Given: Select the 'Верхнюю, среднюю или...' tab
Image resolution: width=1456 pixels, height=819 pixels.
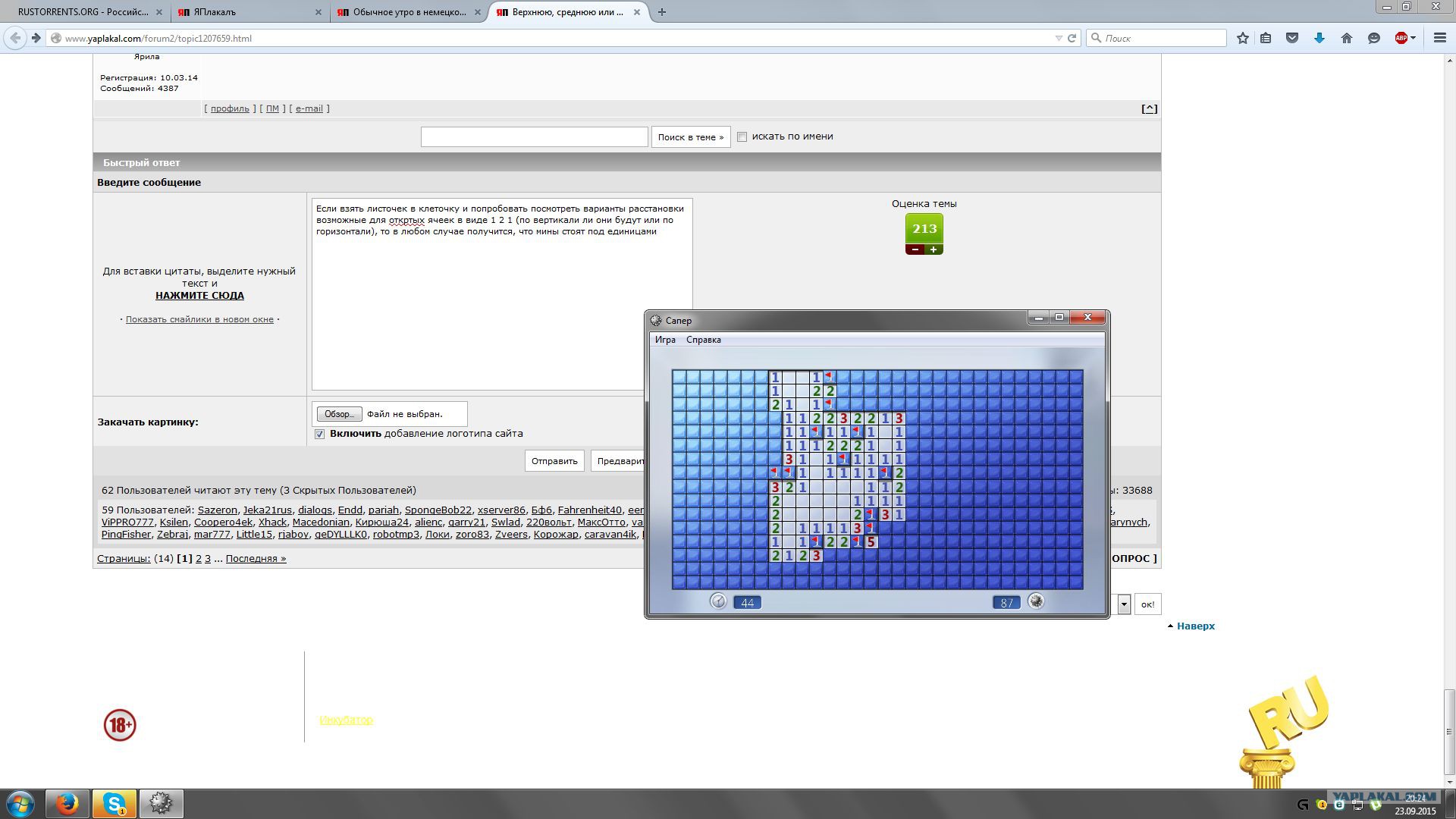Looking at the screenshot, I should (x=568, y=12).
